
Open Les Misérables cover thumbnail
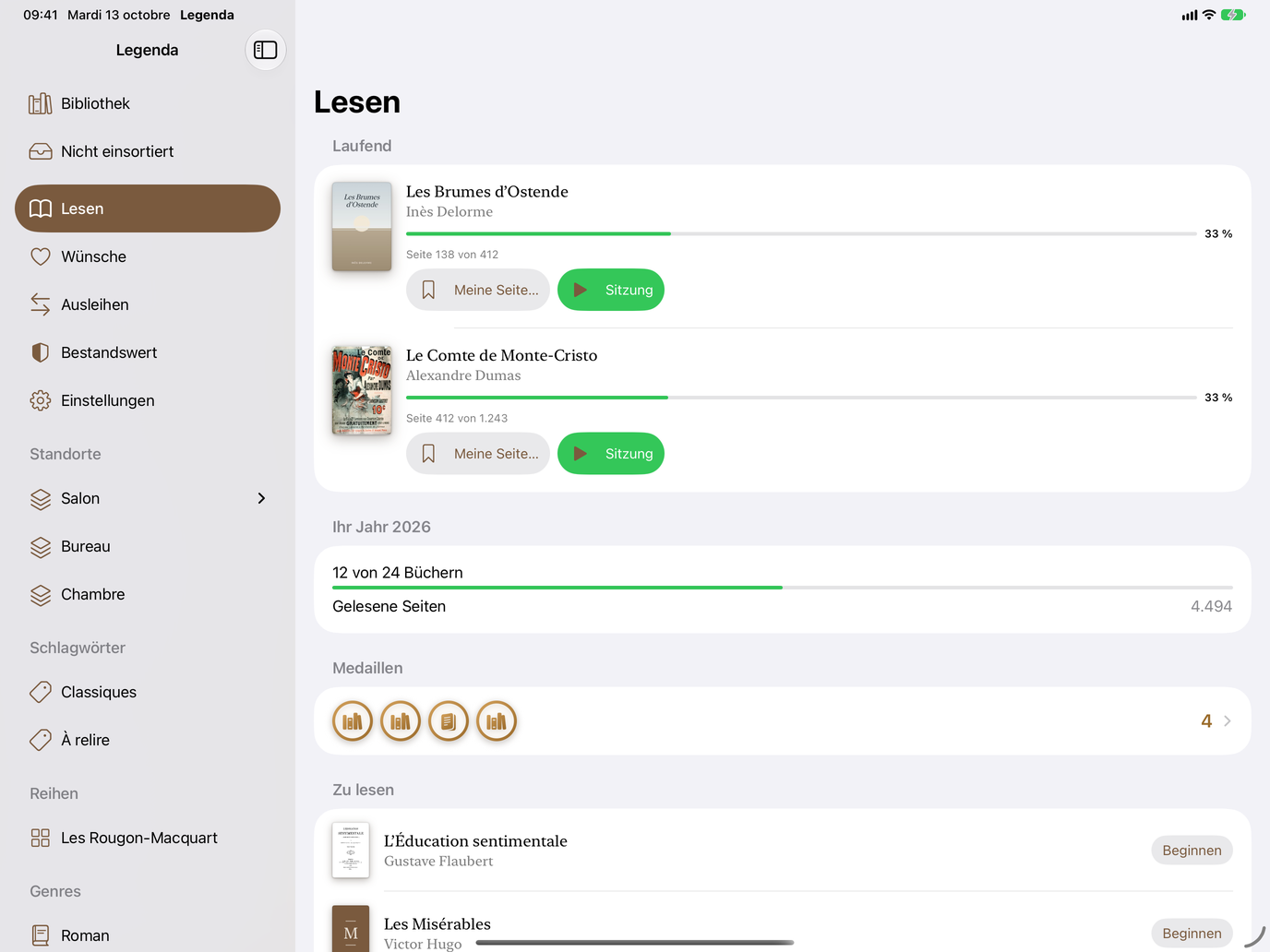(x=351, y=928)
